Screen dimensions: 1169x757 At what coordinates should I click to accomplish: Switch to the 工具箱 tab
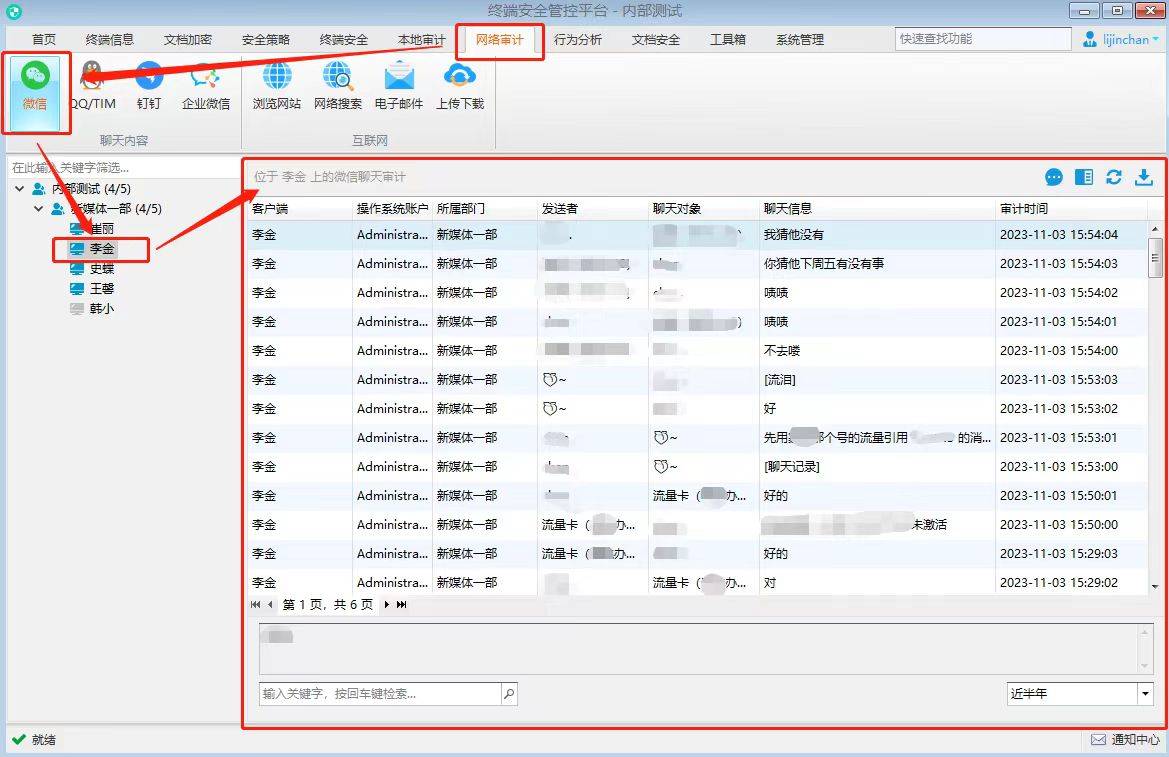coord(728,40)
